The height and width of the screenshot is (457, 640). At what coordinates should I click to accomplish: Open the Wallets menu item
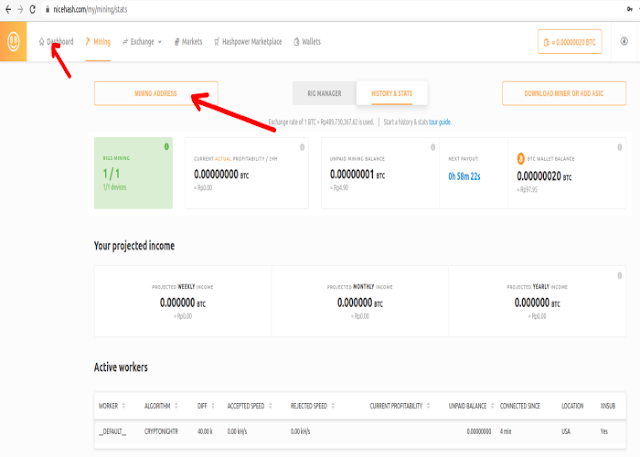tap(307, 42)
